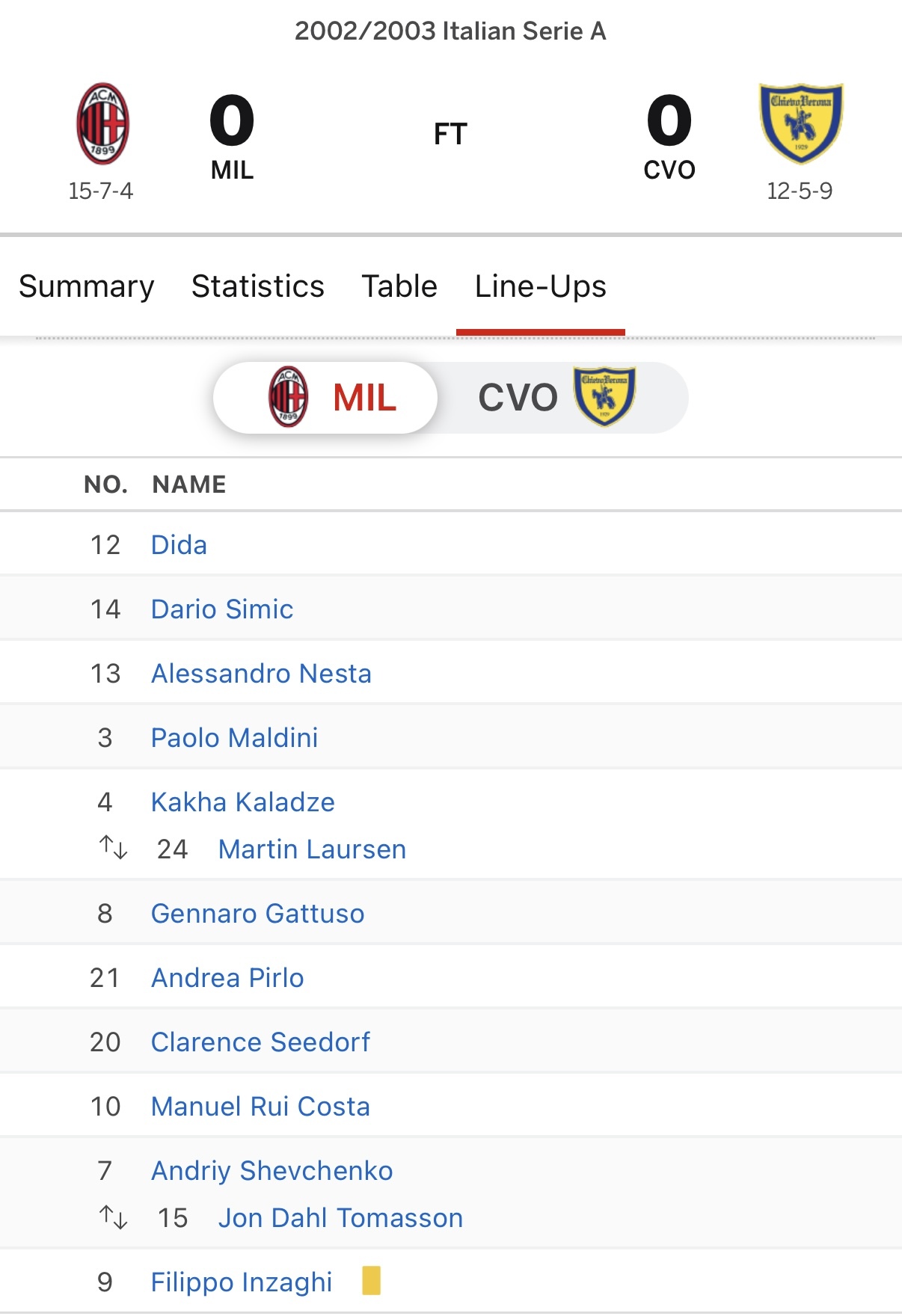Click the substitution arrows icon beside Martin Laursen
Image resolution: width=902 pixels, height=1316 pixels.
click(x=114, y=848)
